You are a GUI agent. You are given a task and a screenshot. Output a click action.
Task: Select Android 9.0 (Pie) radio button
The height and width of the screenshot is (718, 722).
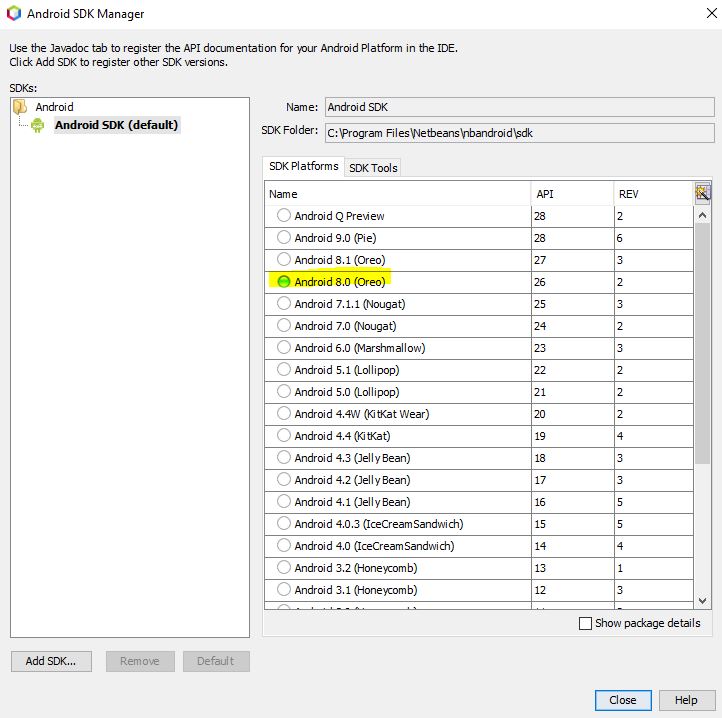click(284, 237)
